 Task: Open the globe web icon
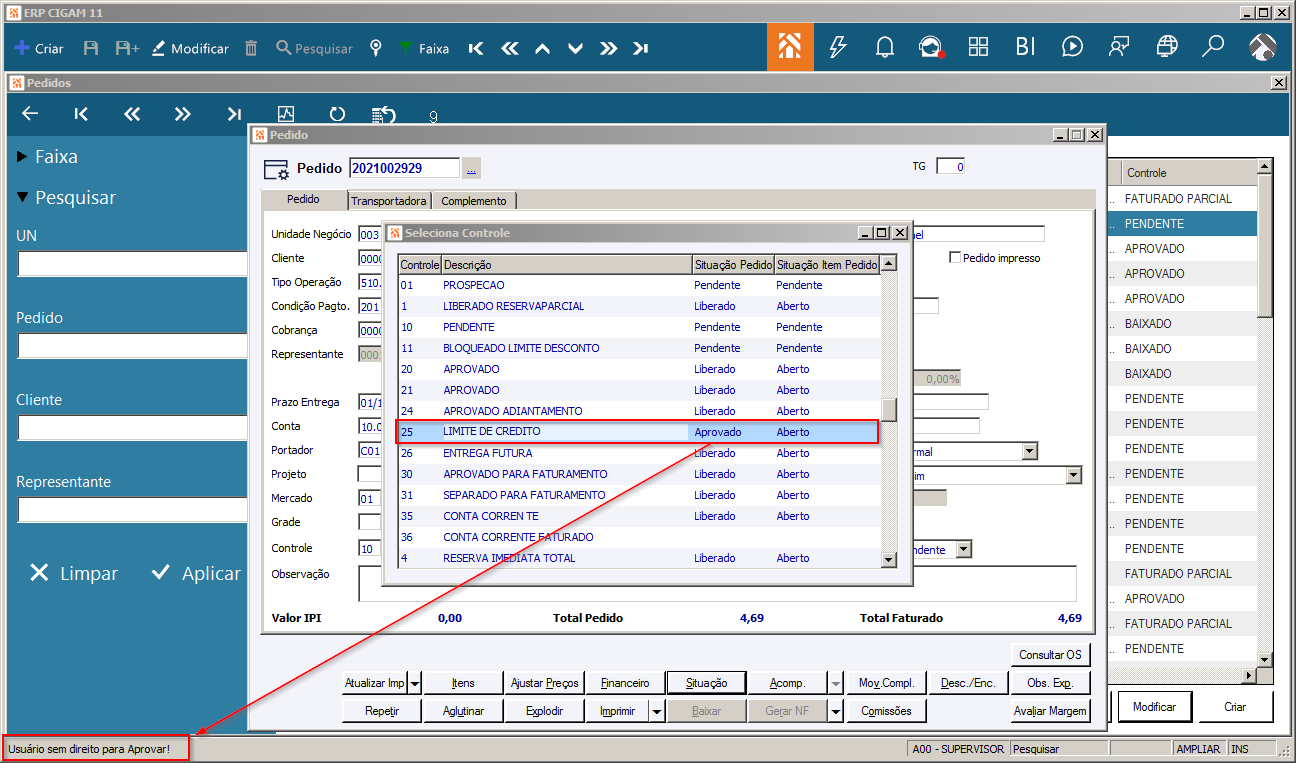pos(1166,47)
